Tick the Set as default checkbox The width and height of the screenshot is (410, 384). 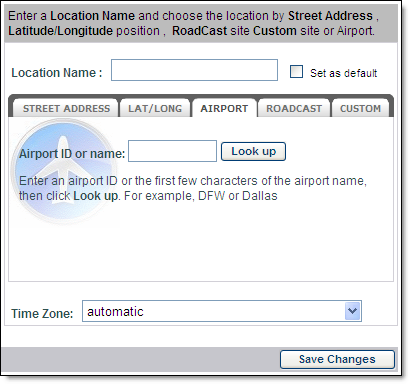[x=296, y=72]
